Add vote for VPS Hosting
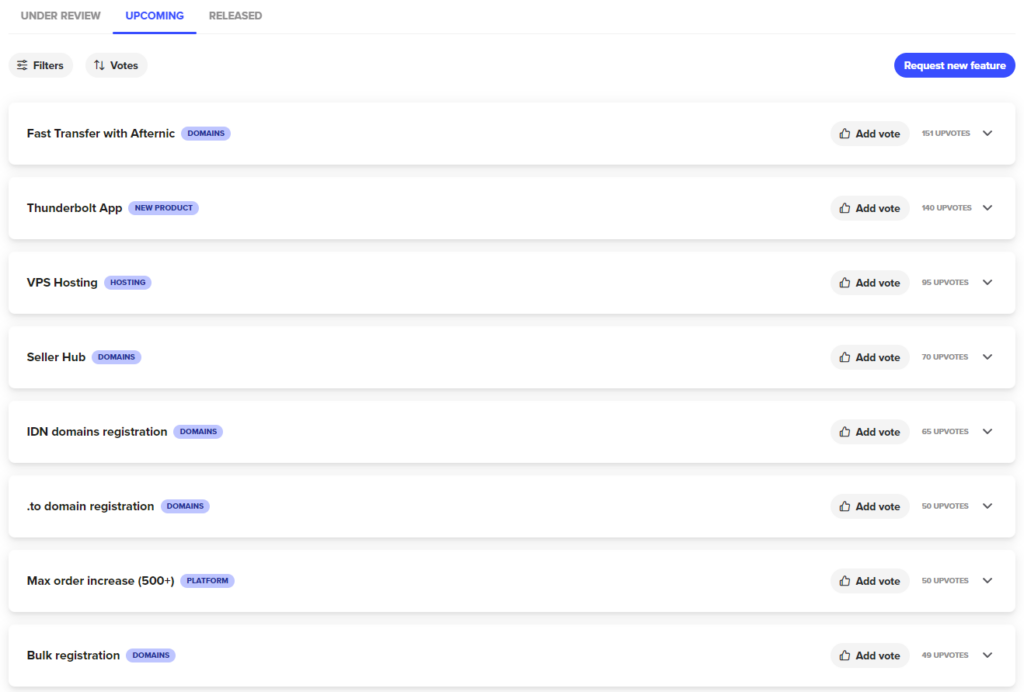This screenshot has width=1024, height=692. (x=870, y=283)
